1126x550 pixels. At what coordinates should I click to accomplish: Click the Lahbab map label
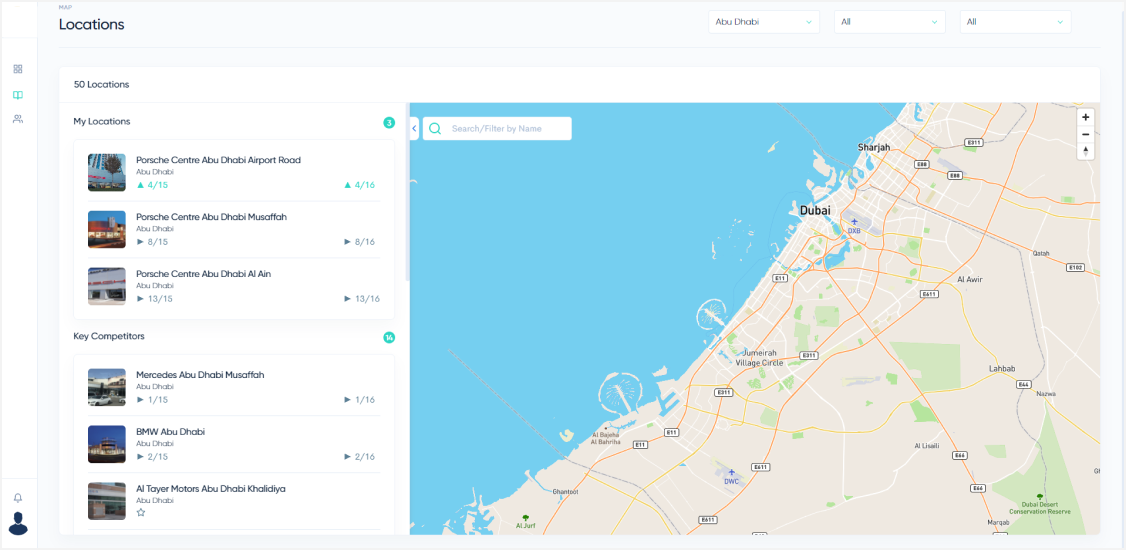1002,368
